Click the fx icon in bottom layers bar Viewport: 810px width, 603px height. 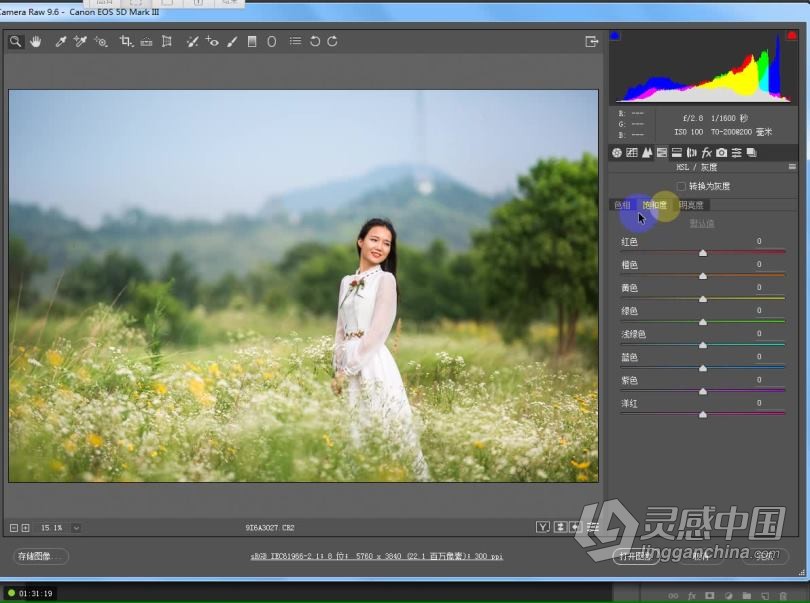coord(691,596)
